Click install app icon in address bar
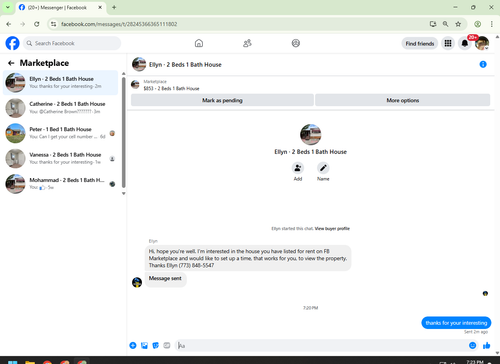500x364 pixels. pyautogui.click(x=433, y=24)
